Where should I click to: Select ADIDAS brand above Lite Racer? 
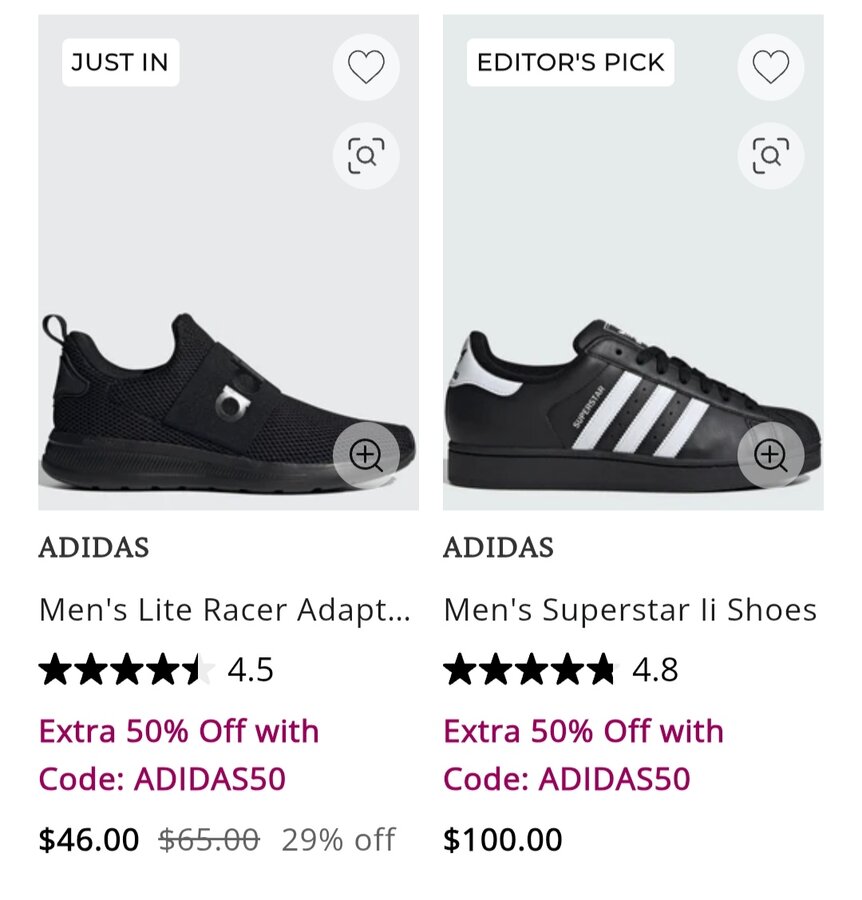point(94,548)
